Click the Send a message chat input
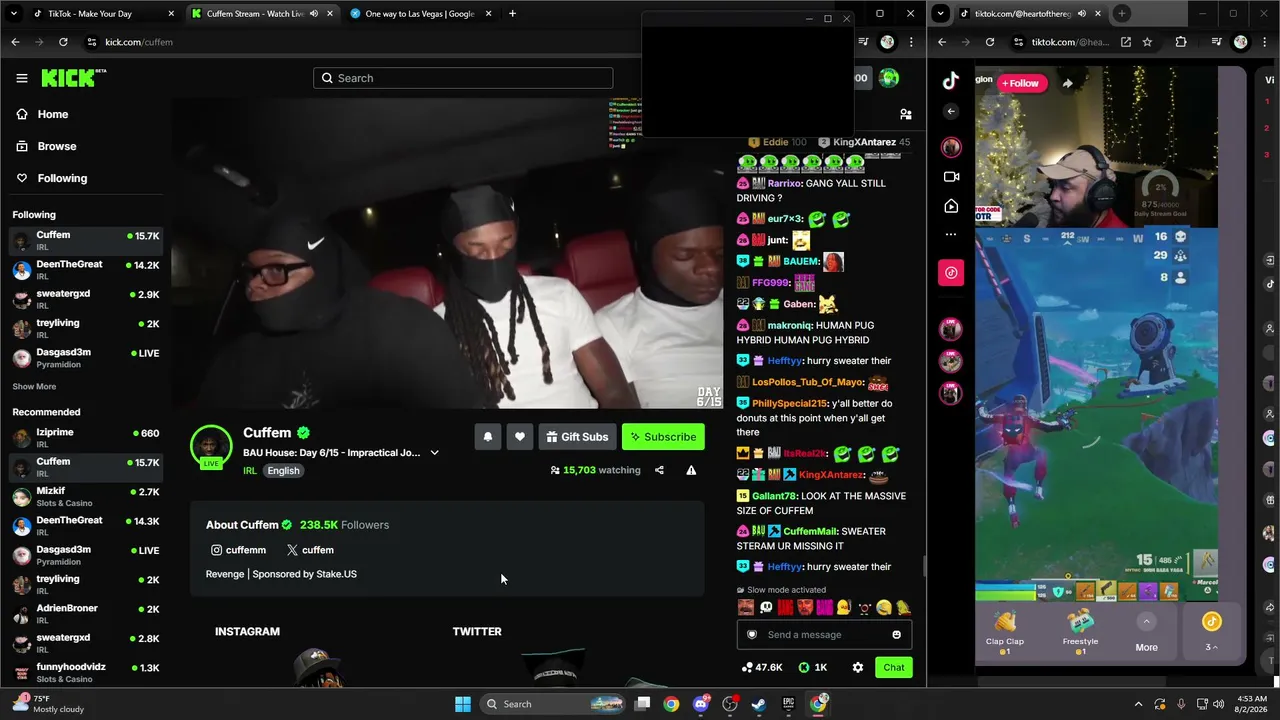 coord(824,635)
